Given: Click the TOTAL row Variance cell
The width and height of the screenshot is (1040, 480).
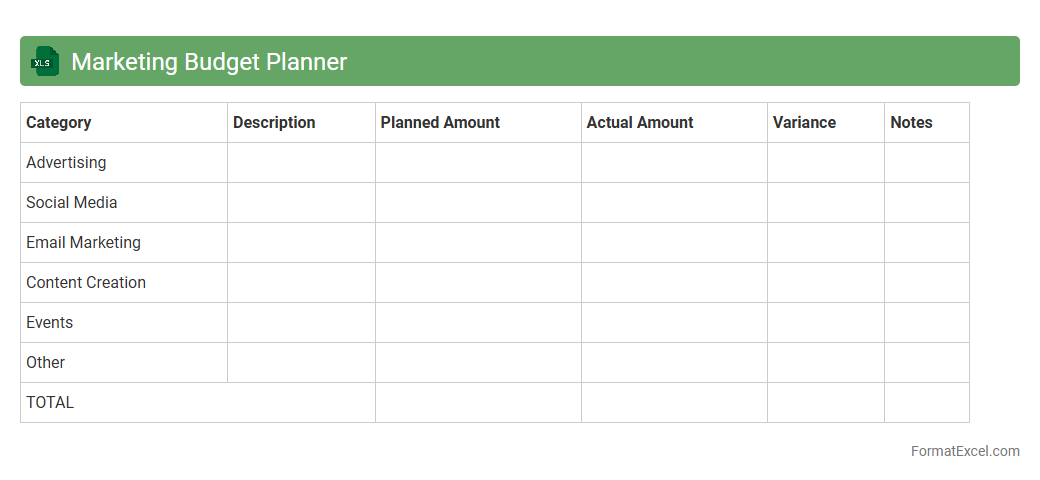Looking at the screenshot, I should pos(825,403).
